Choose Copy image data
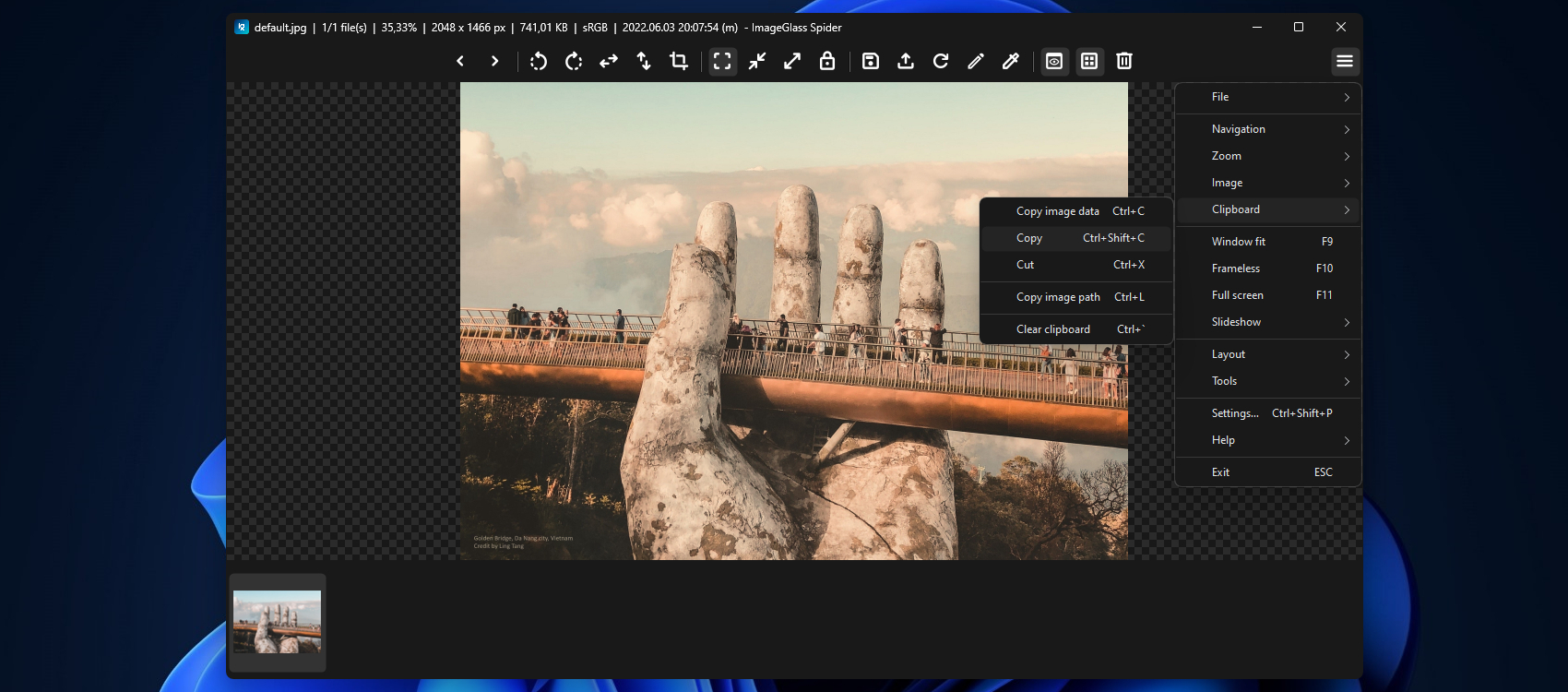 click(1076, 211)
